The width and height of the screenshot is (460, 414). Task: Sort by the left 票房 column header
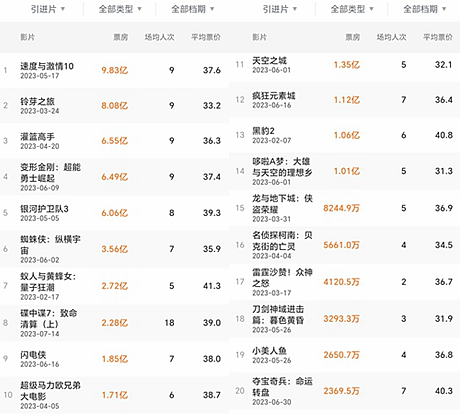click(x=121, y=37)
